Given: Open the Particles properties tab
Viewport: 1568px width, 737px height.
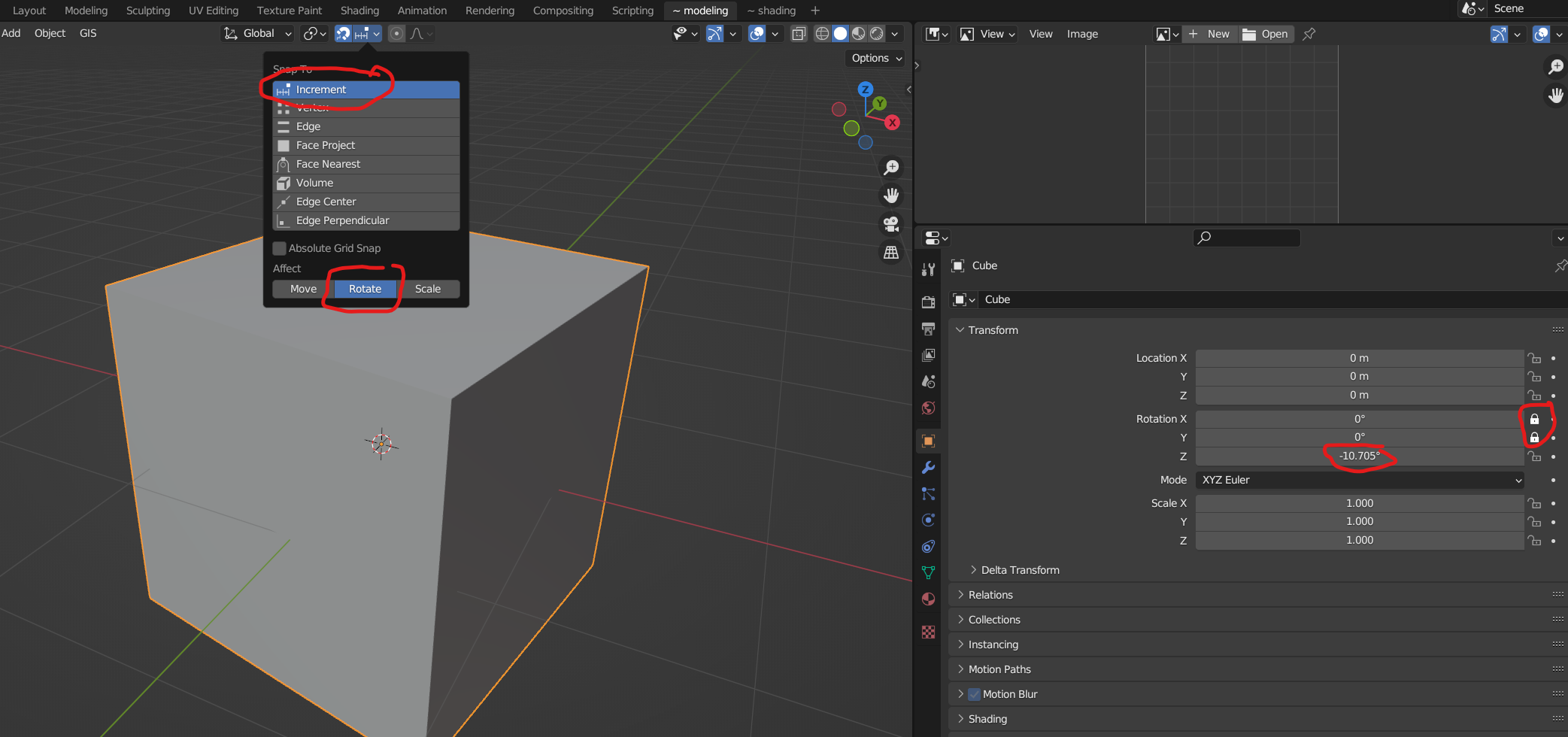Looking at the screenshot, I should click(x=928, y=493).
